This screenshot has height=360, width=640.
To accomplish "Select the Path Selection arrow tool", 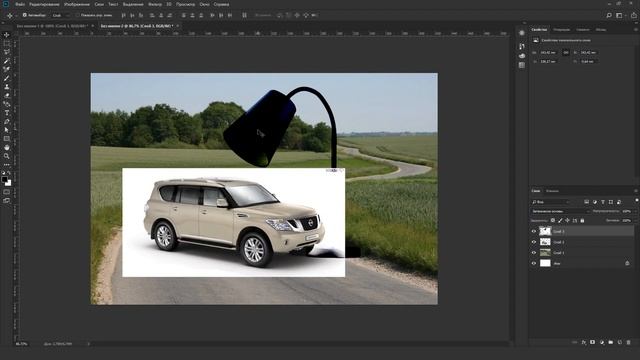I will point(7,130).
